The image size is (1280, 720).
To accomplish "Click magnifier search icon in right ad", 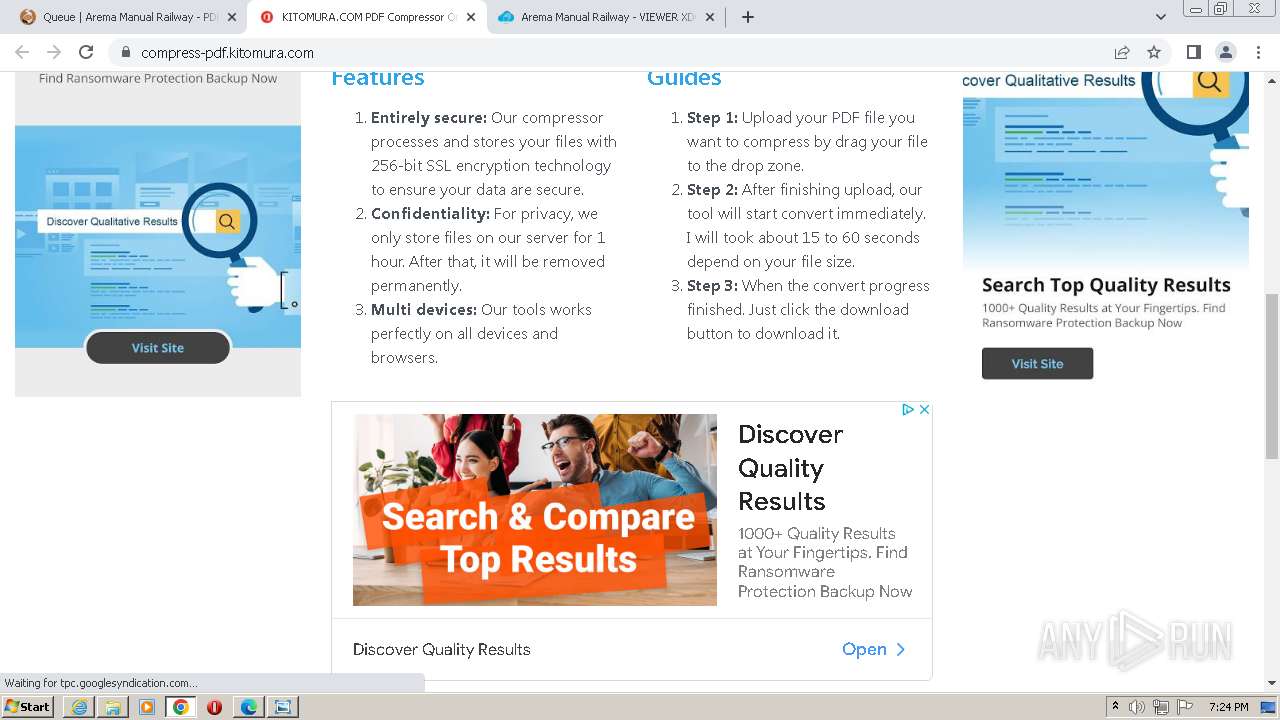I will 1210,82.
